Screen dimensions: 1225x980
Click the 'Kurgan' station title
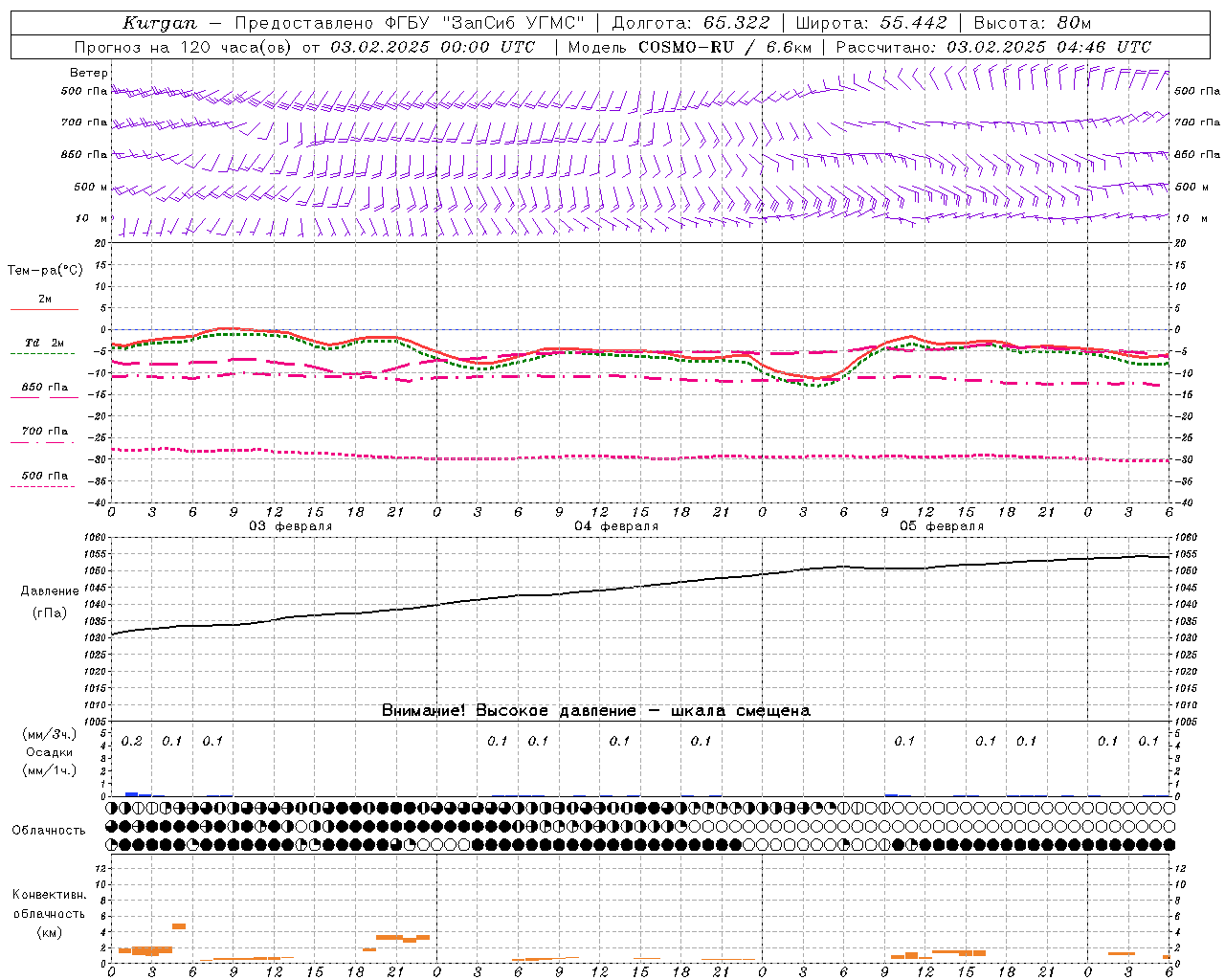[x=160, y=23]
